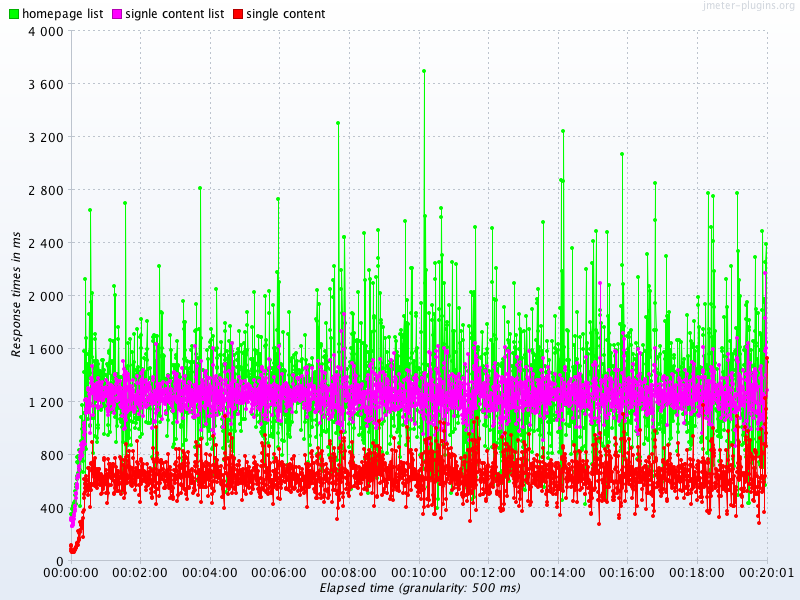Click the 00:06:00 time axis label
The image size is (800, 600).
pyautogui.click(x=279, y=574)
